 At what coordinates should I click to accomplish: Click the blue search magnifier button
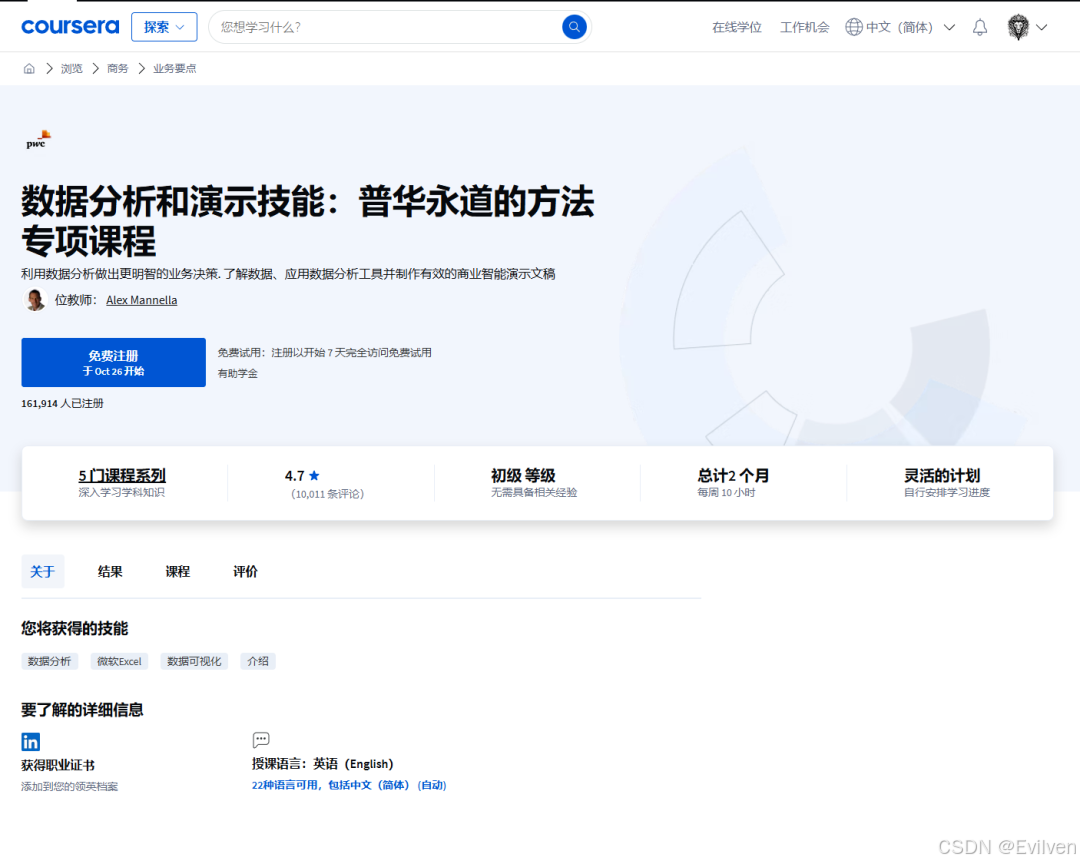point(574,27)
